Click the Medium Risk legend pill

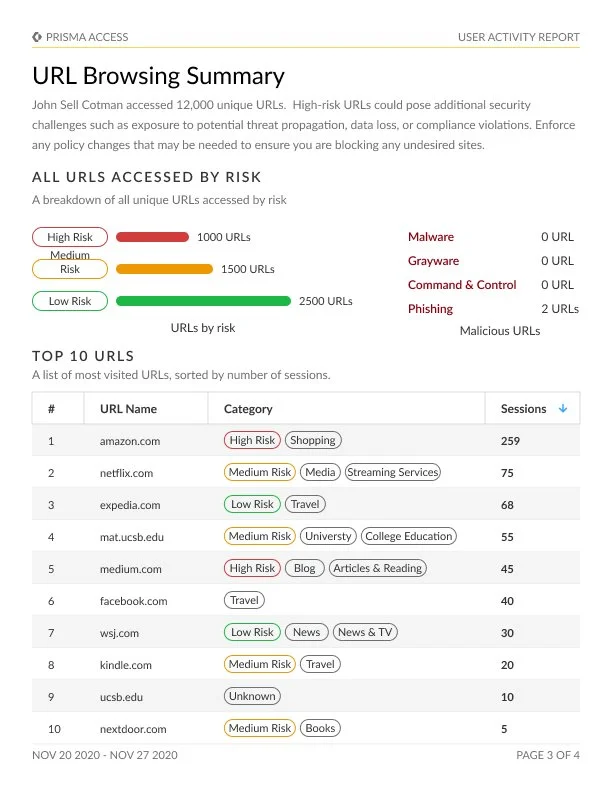tap(70, 269)
